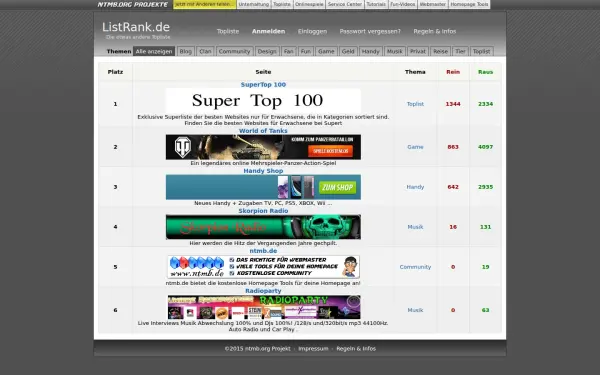Open Tutorials in top project bar
600x375 pixels.
(x=376, y=4)
